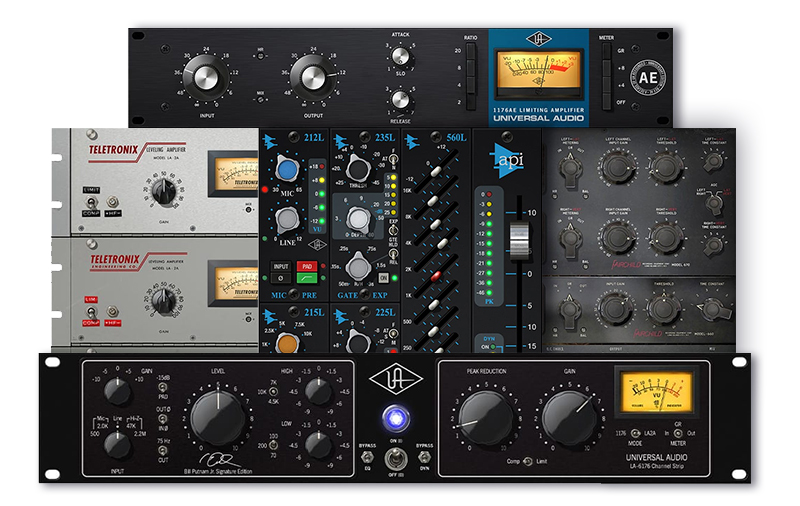Click the VU meter on the 1176AE

(537, 72)
